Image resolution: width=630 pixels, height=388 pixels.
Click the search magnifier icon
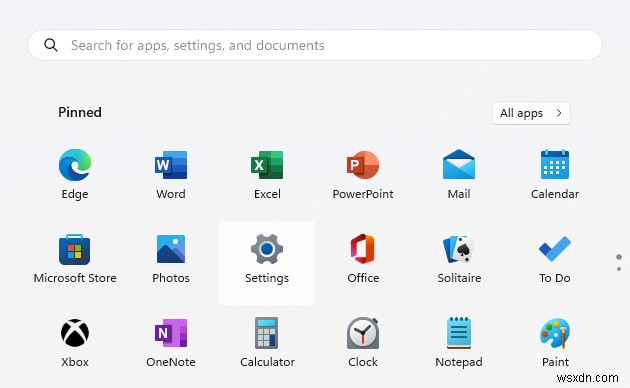click(51, 45)
